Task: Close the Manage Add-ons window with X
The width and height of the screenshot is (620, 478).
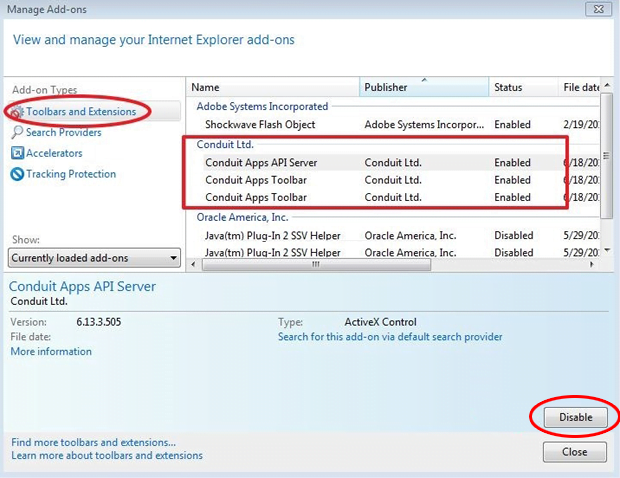Action: pos(599,9)
